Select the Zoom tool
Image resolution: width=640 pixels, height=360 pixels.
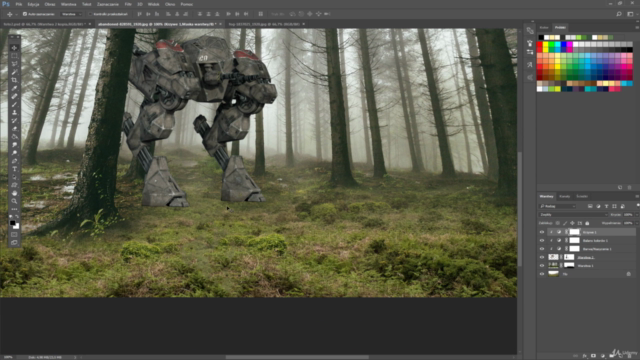[14, 201]
